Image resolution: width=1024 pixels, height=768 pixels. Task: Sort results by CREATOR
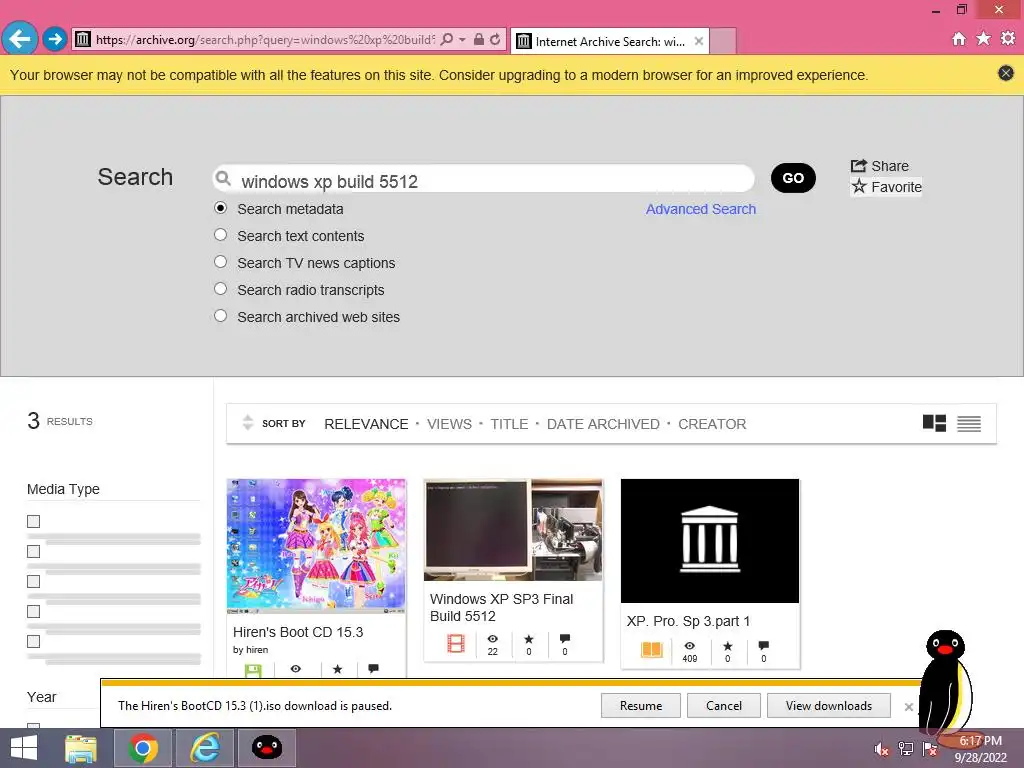(x=712, y=424)
